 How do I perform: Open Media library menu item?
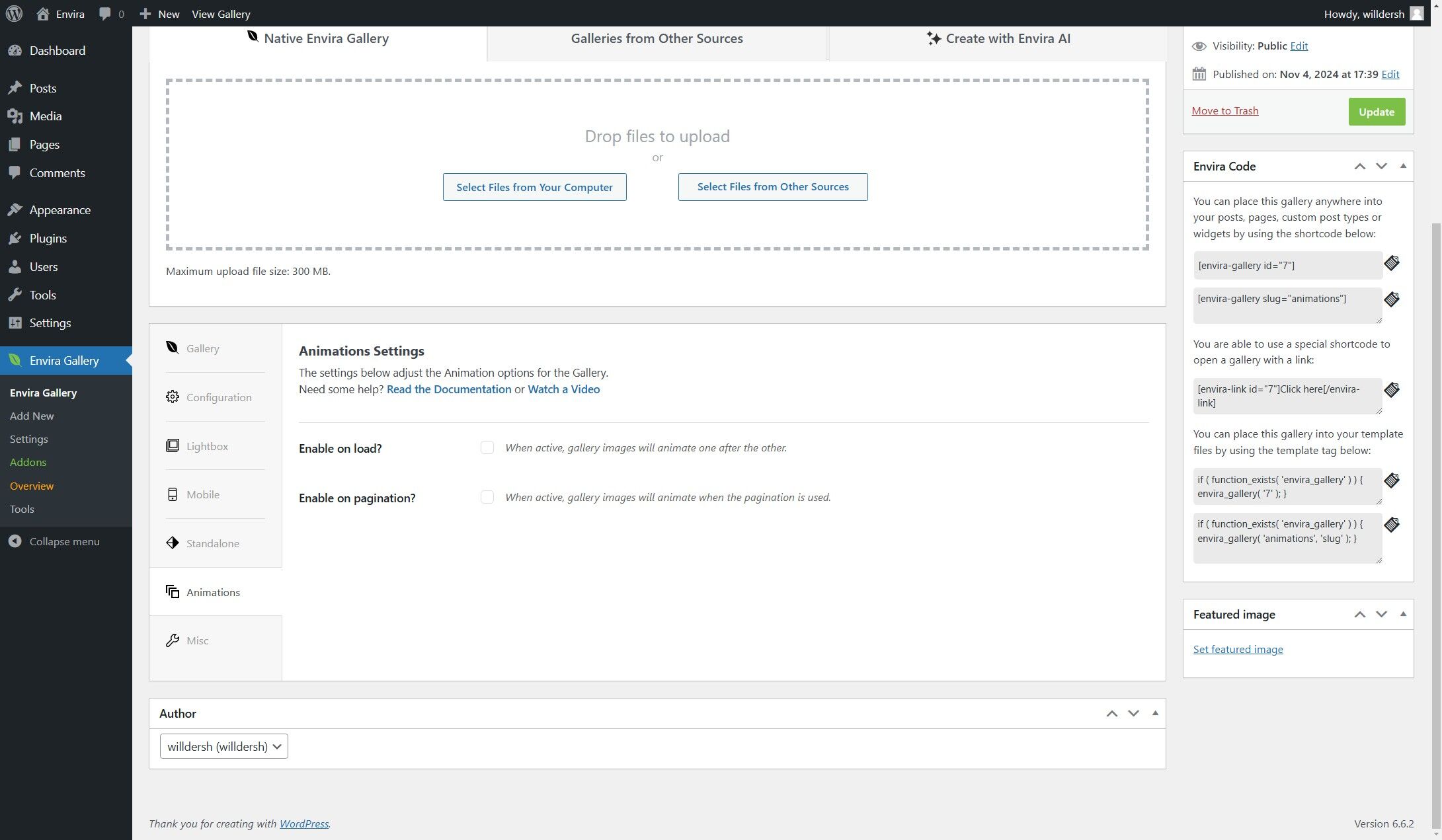click(x=66, y=116)
